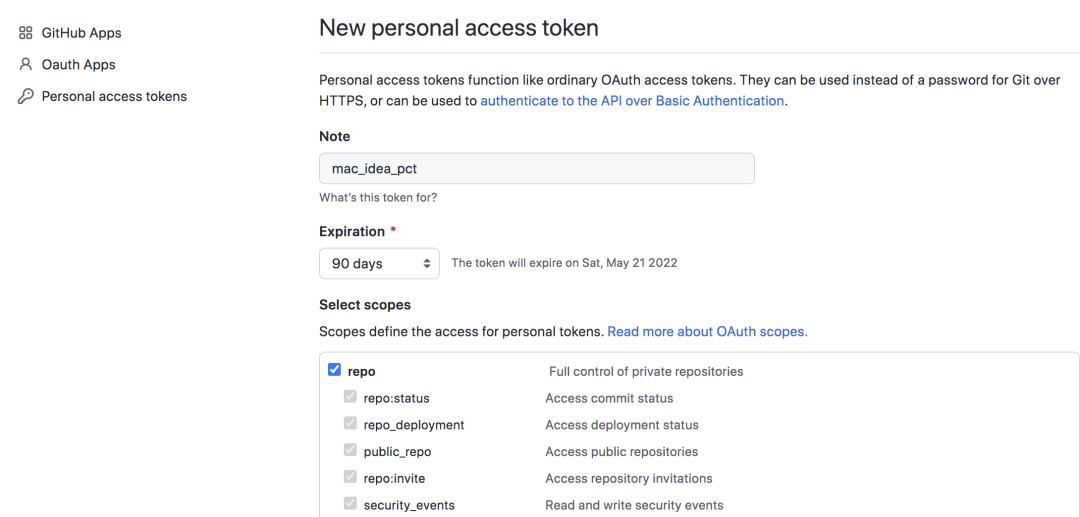Go to Oauth Apps section
1080x517 pixels.
tap(78, 65)
